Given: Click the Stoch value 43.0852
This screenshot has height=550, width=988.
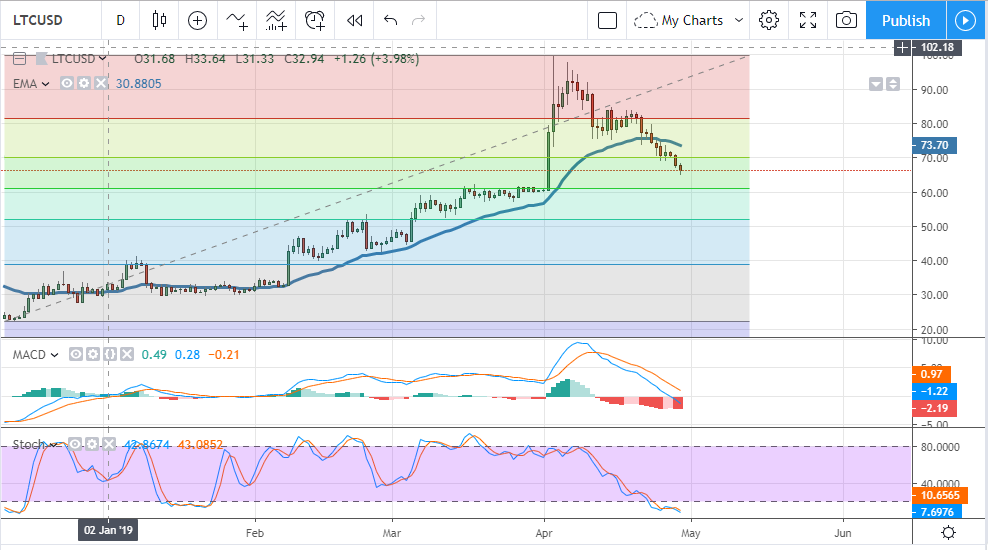Looking at the screenshot, I should tap(200, 444).
